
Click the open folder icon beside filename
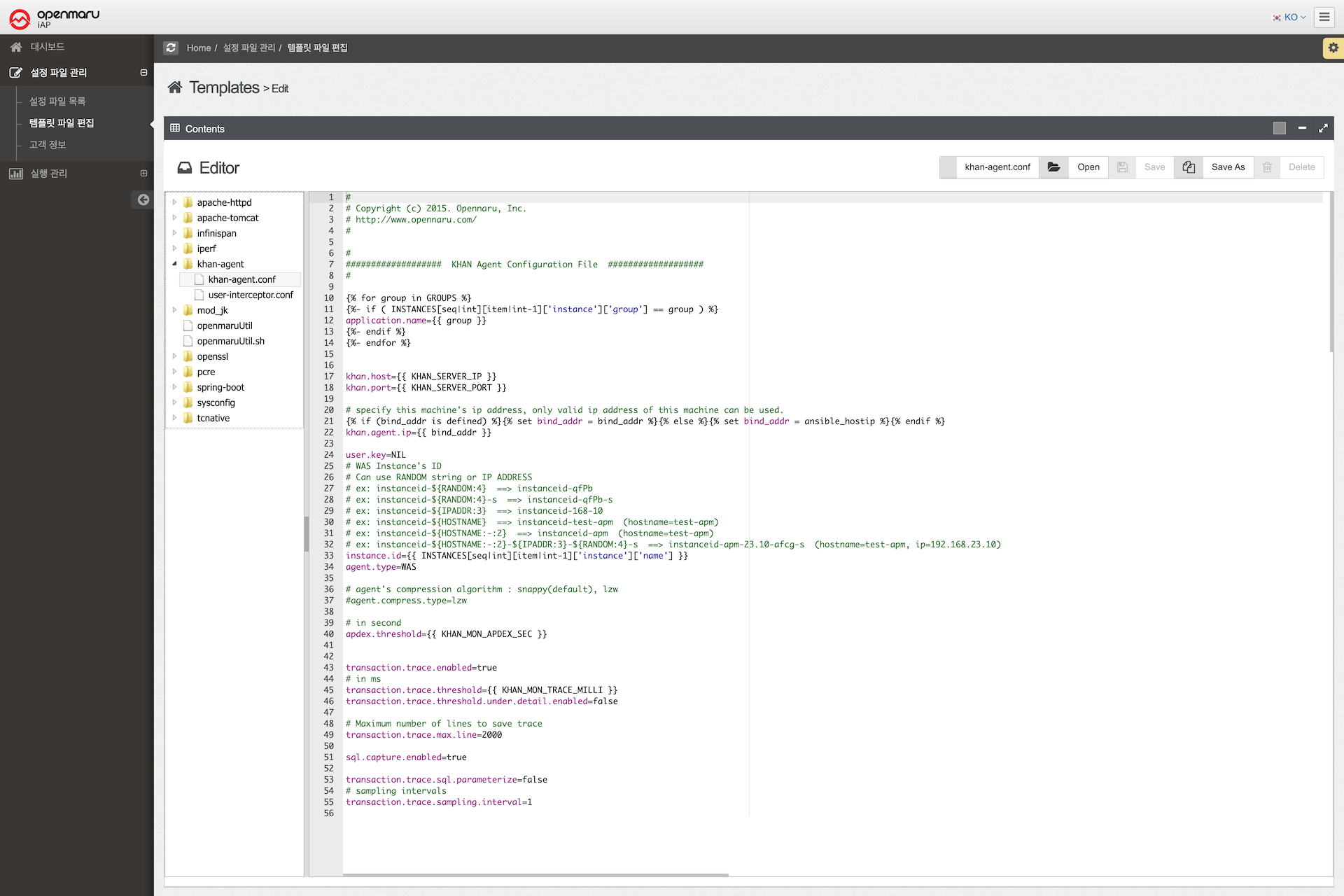pos(1053,167)
